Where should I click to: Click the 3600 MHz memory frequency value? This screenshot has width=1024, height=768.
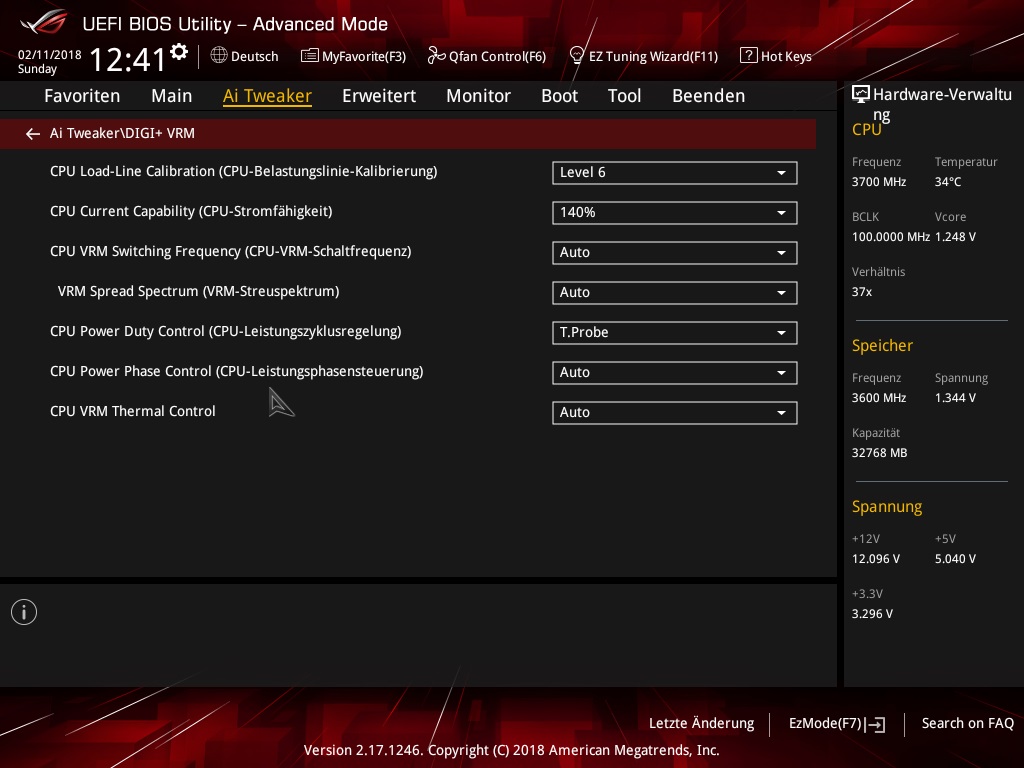point(879,398)
